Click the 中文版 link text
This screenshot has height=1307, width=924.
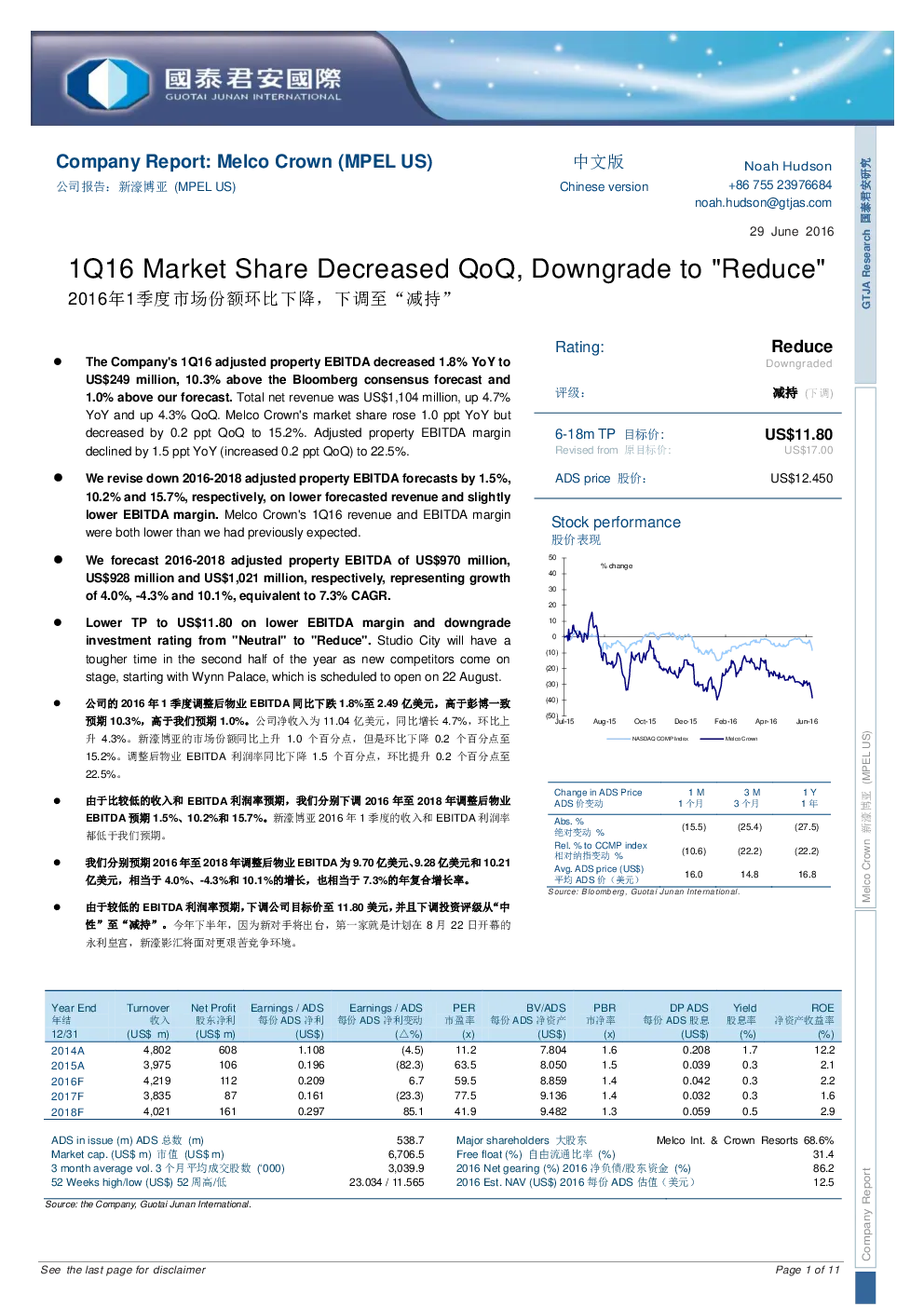[598, 162]
